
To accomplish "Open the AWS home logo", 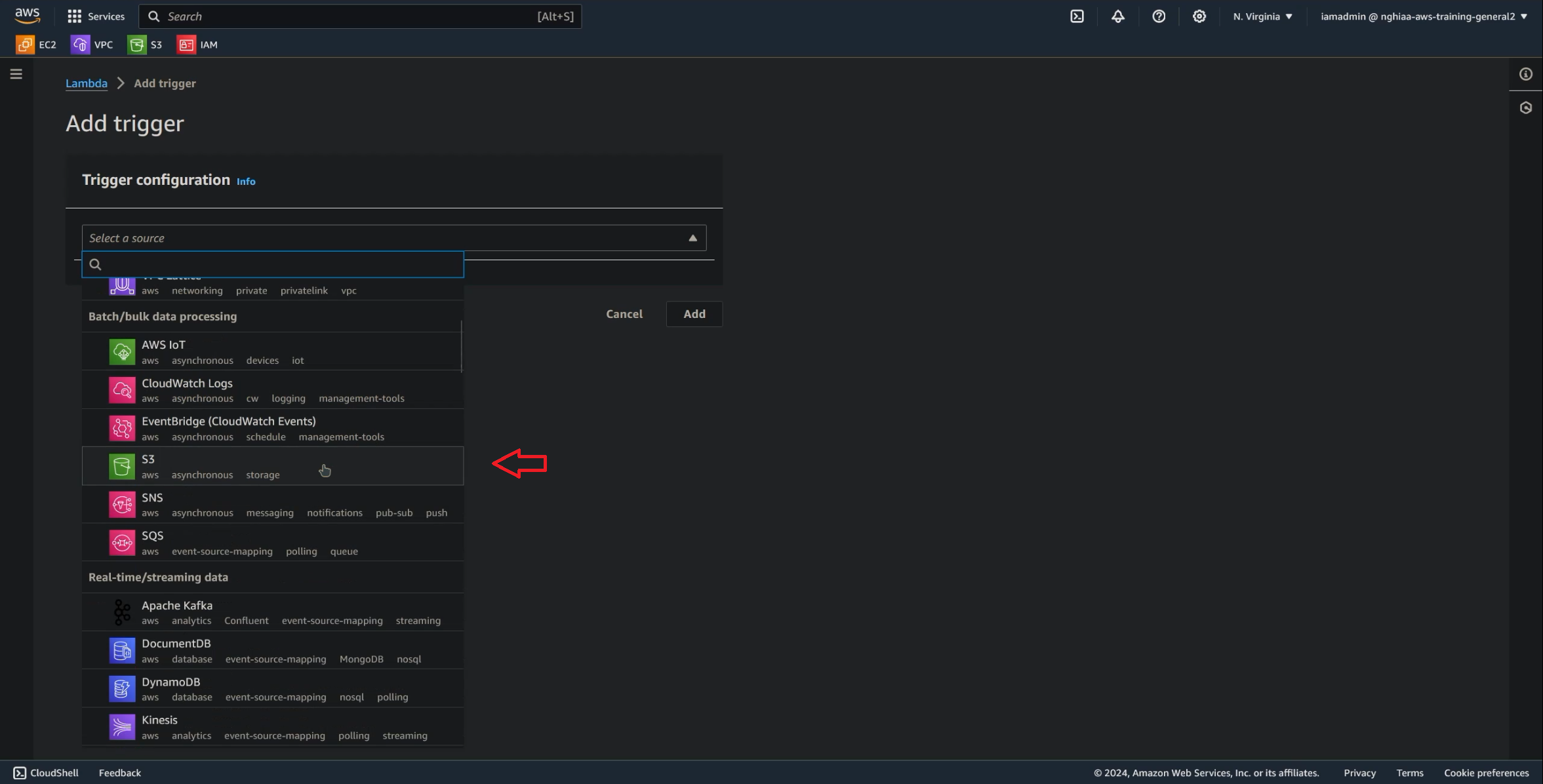I will (28, 15).
